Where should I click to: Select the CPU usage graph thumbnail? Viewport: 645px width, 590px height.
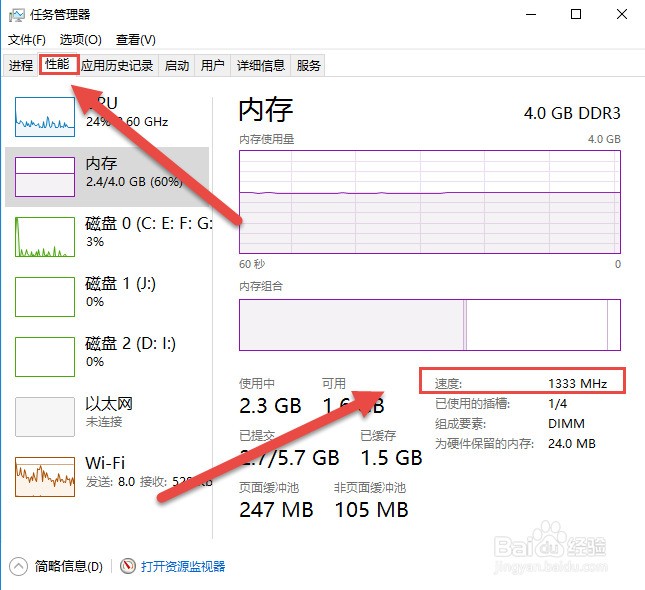click(45, 117)
